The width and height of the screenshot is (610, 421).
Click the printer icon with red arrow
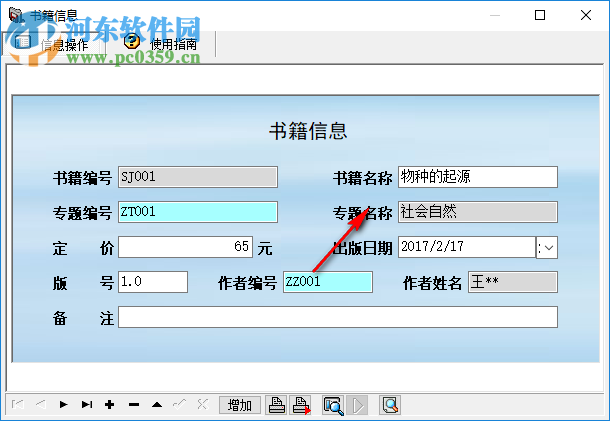301,405
